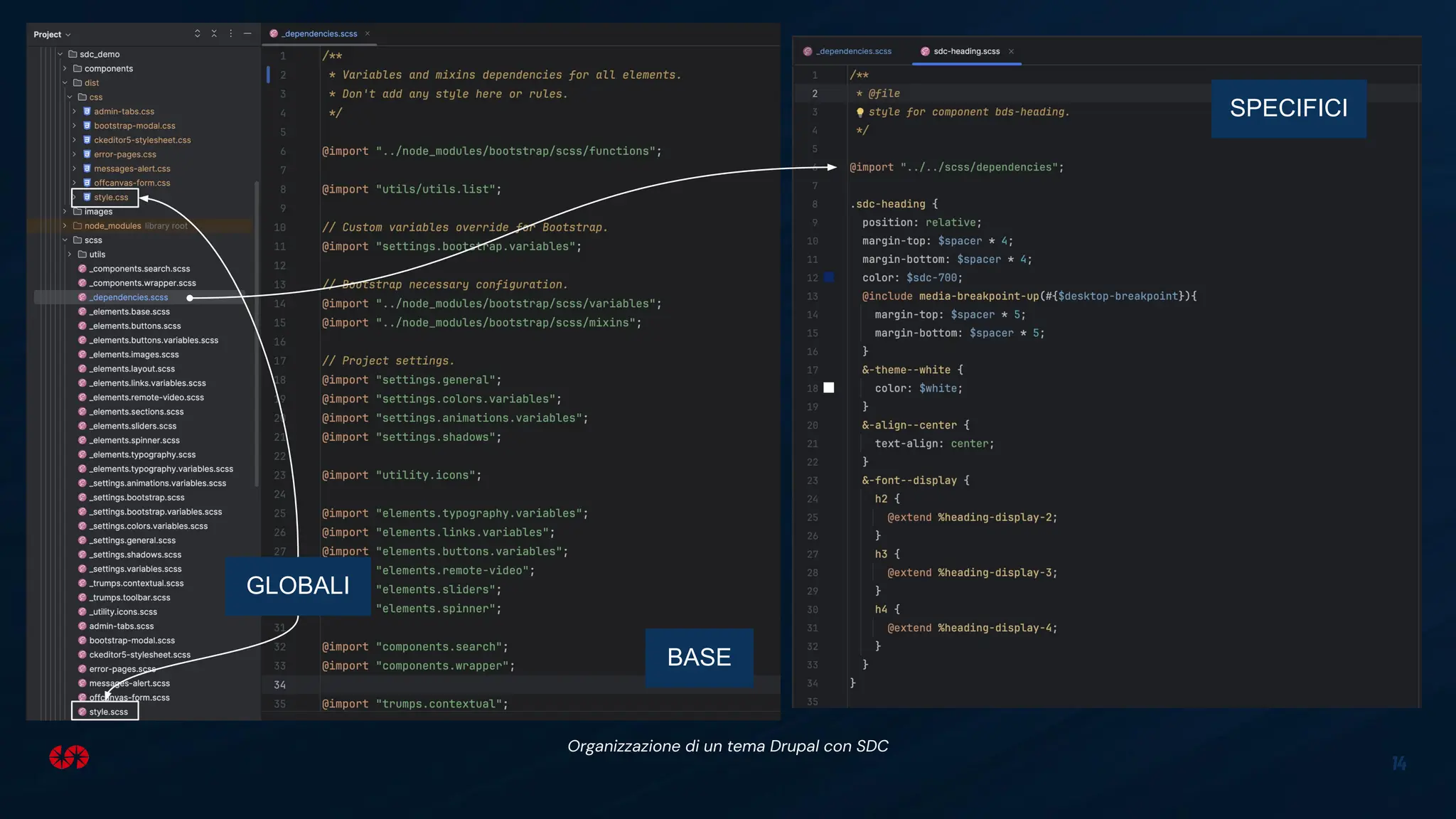This screenshot has width=1456, height=819.
Task: Expand the node_modules library root folder
Action: [65, 225]
